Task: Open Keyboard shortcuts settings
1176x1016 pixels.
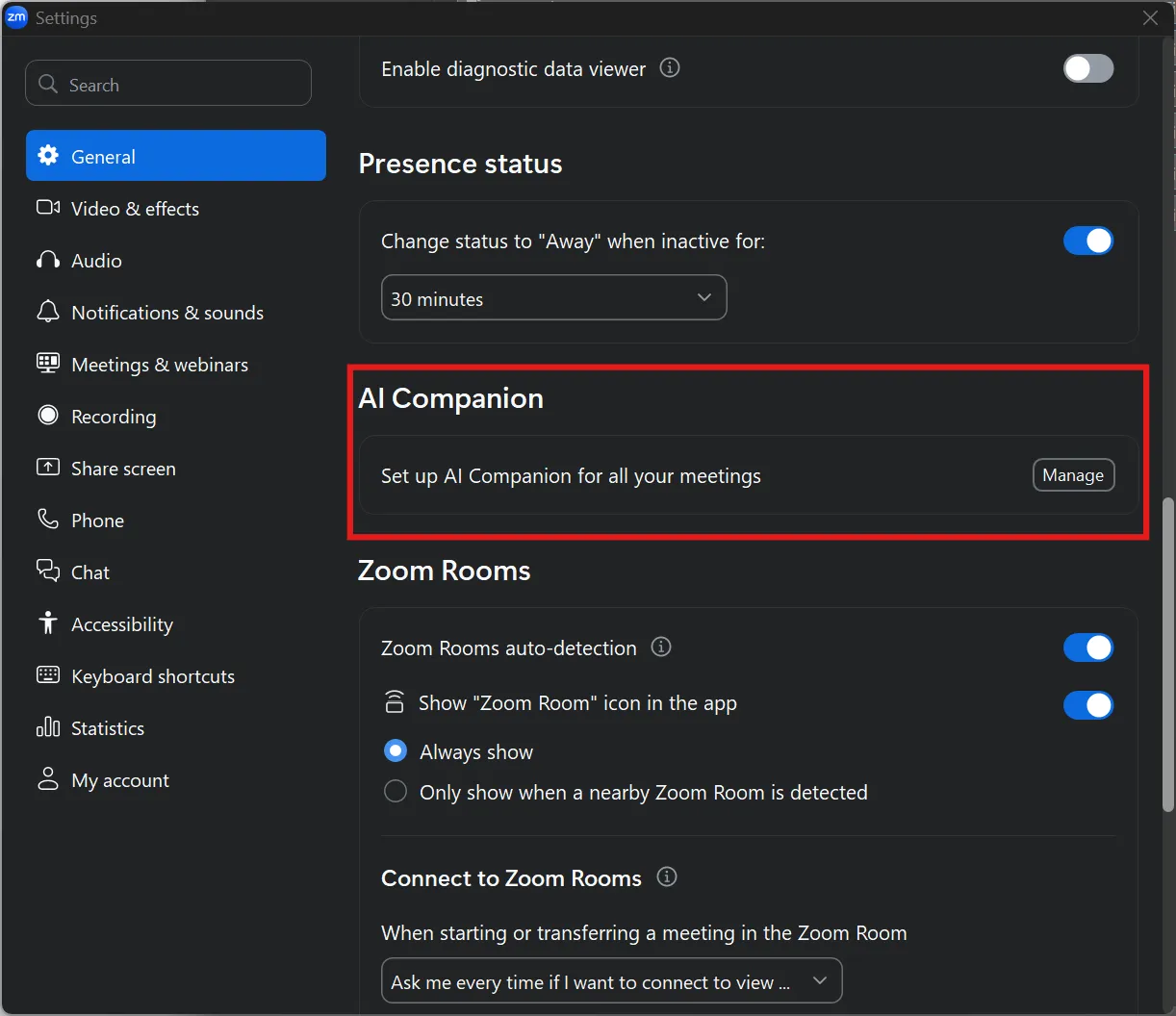Action: click(x=176, y=675)
